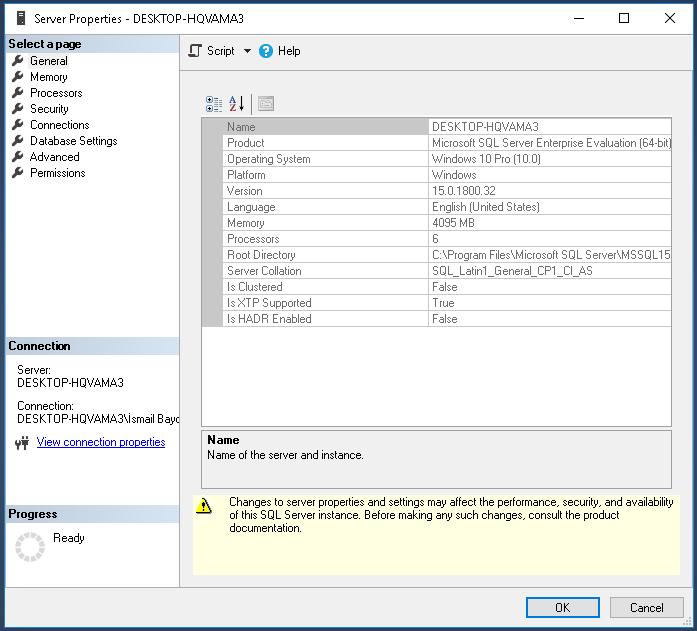Click the warning triangle icon
This screenshot has height=631, width=697.
204,506
